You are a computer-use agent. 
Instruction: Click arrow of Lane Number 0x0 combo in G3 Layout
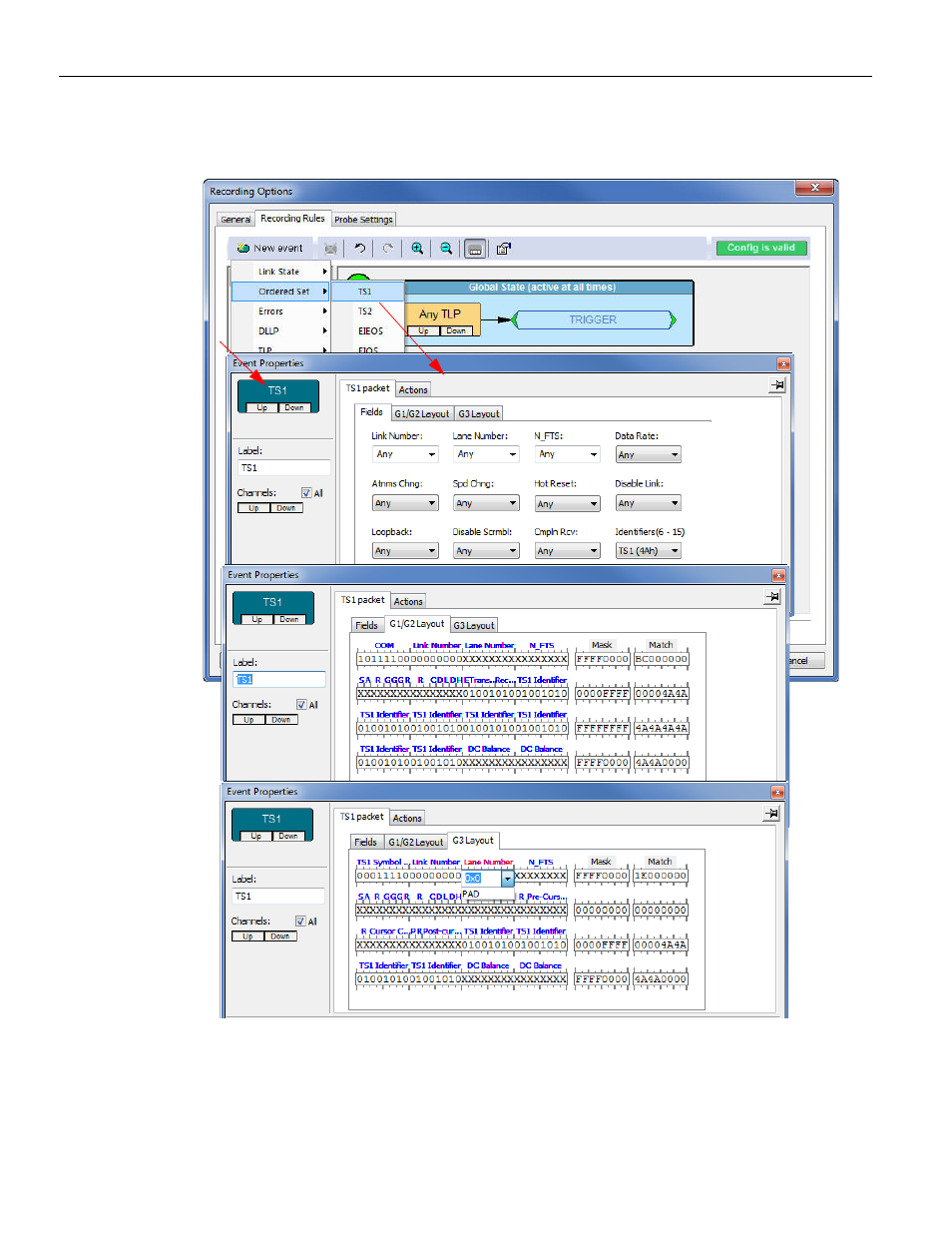pos(508,879)
